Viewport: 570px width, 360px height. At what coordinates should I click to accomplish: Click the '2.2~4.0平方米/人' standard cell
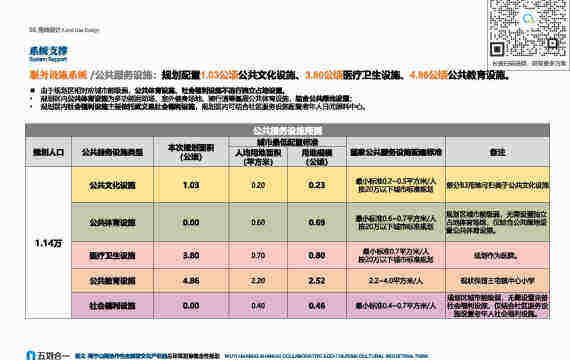[x=396, y=280]
